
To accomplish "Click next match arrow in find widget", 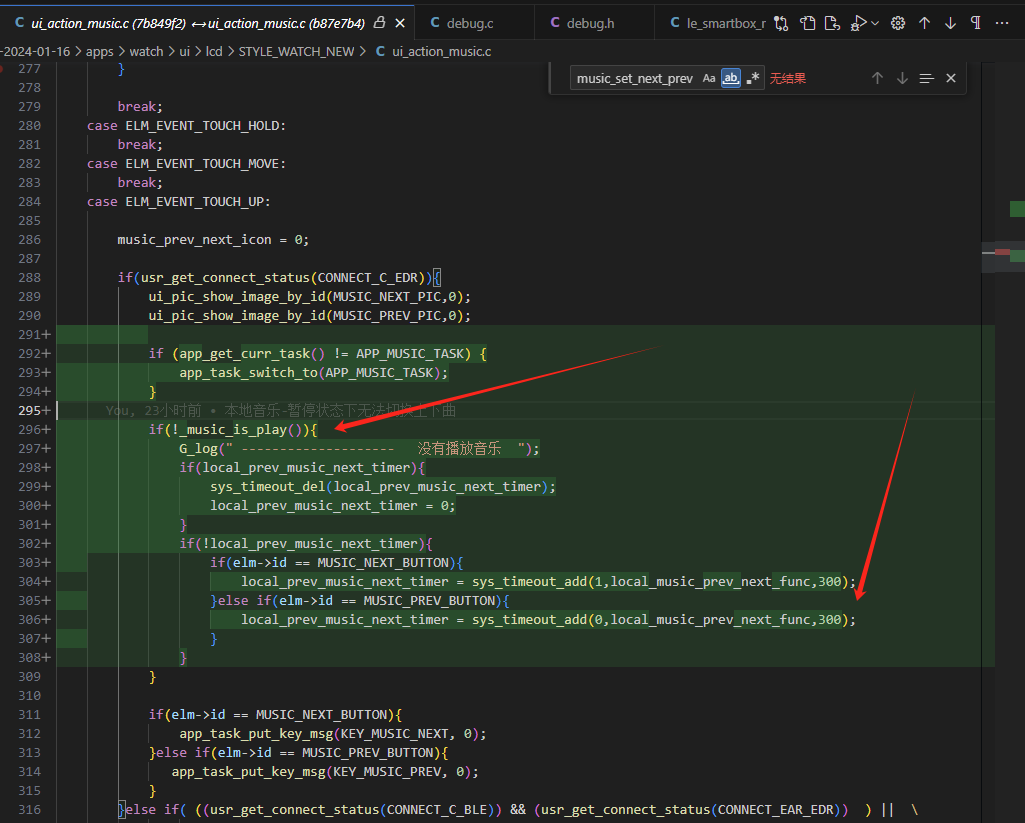I will pos(902,78).
